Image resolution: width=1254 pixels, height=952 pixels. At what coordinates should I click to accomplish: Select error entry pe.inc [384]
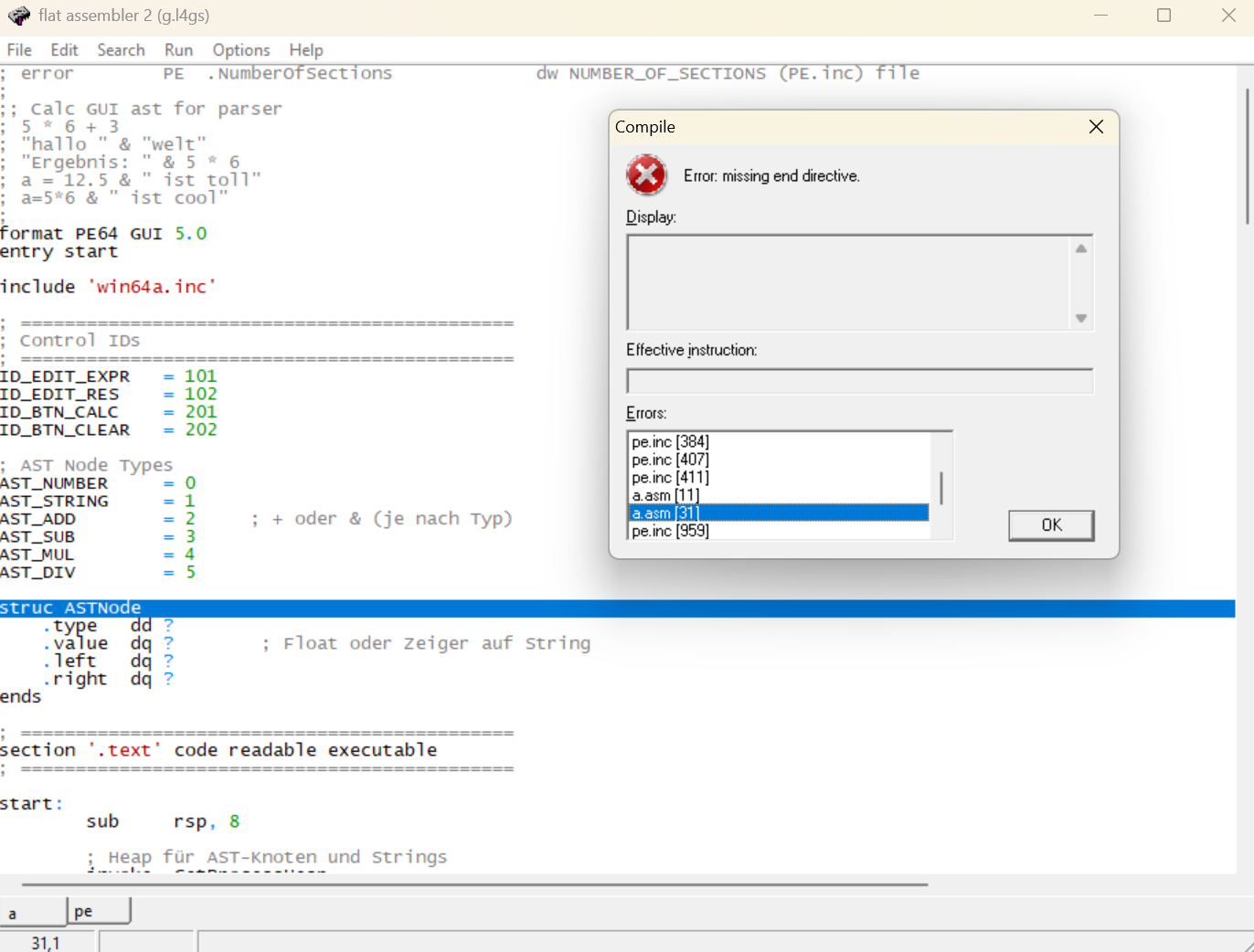tap(670, 442)
